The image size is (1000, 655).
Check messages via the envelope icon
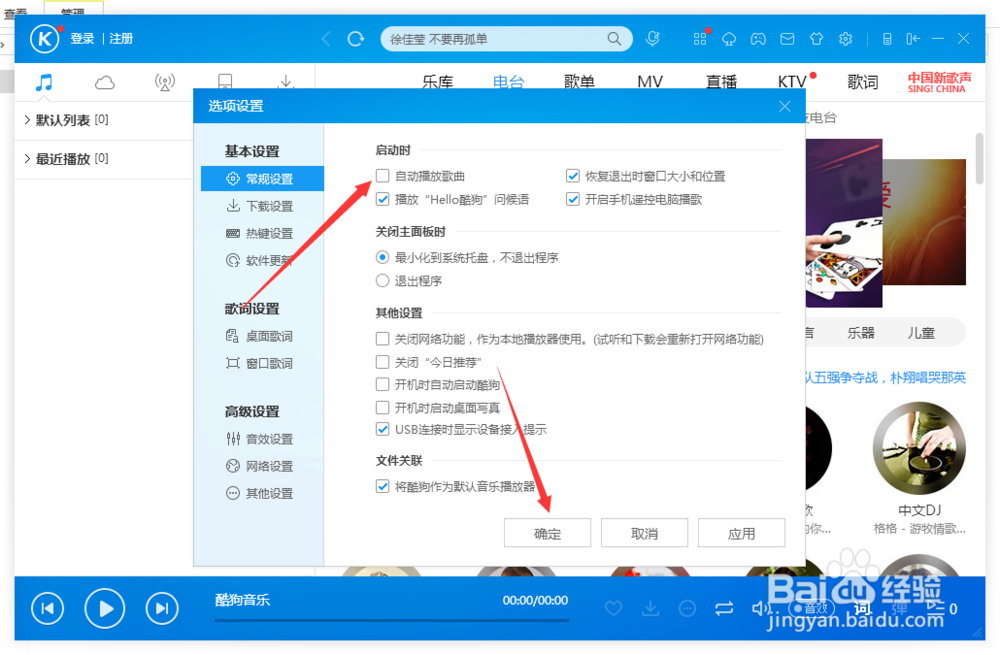click(x=787, y=38)
